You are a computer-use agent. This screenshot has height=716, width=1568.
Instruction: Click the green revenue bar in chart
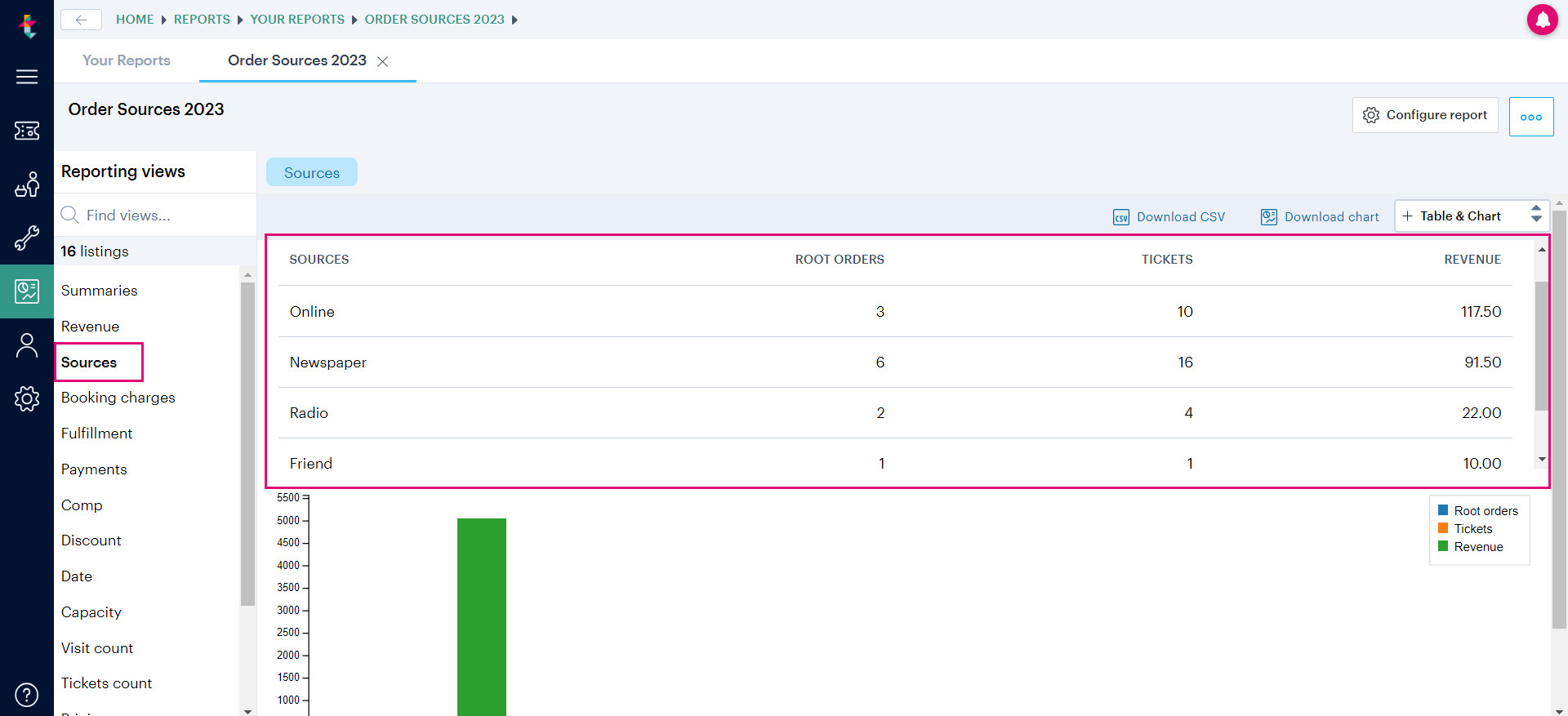482,616
